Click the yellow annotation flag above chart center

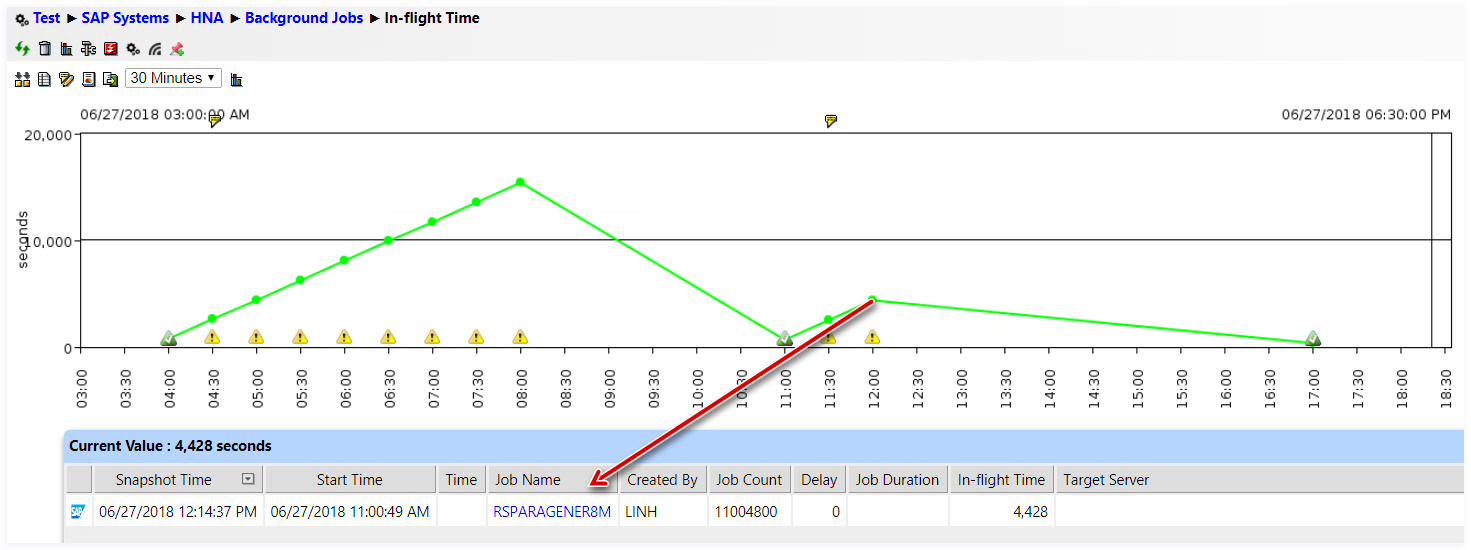[x=831, y=121]
